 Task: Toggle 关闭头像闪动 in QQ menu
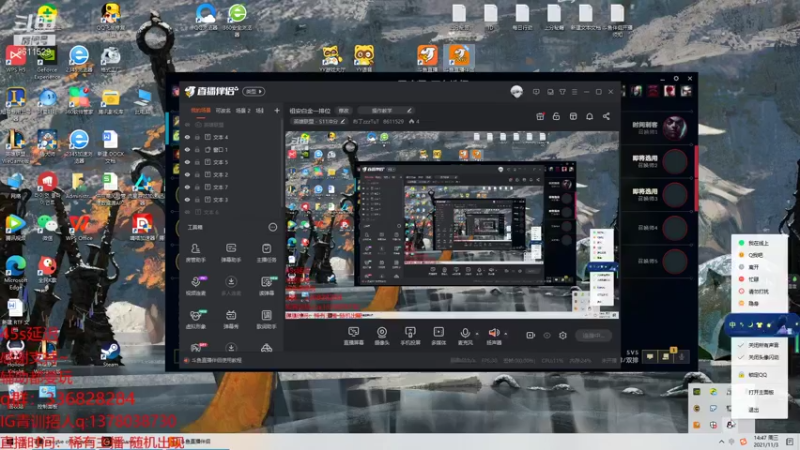(x=760, y=357)
